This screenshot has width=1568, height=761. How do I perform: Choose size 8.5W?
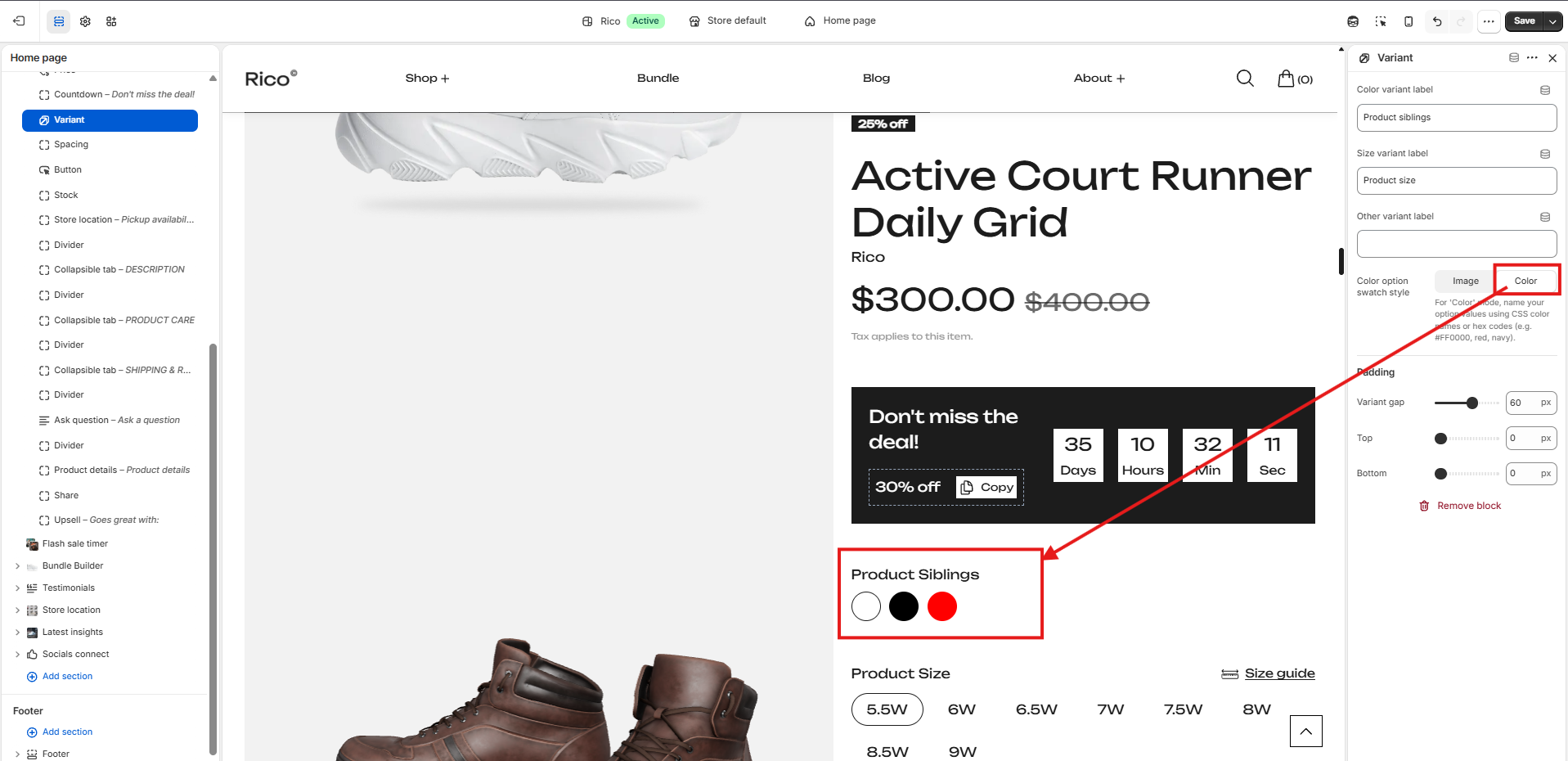[887, 751]
